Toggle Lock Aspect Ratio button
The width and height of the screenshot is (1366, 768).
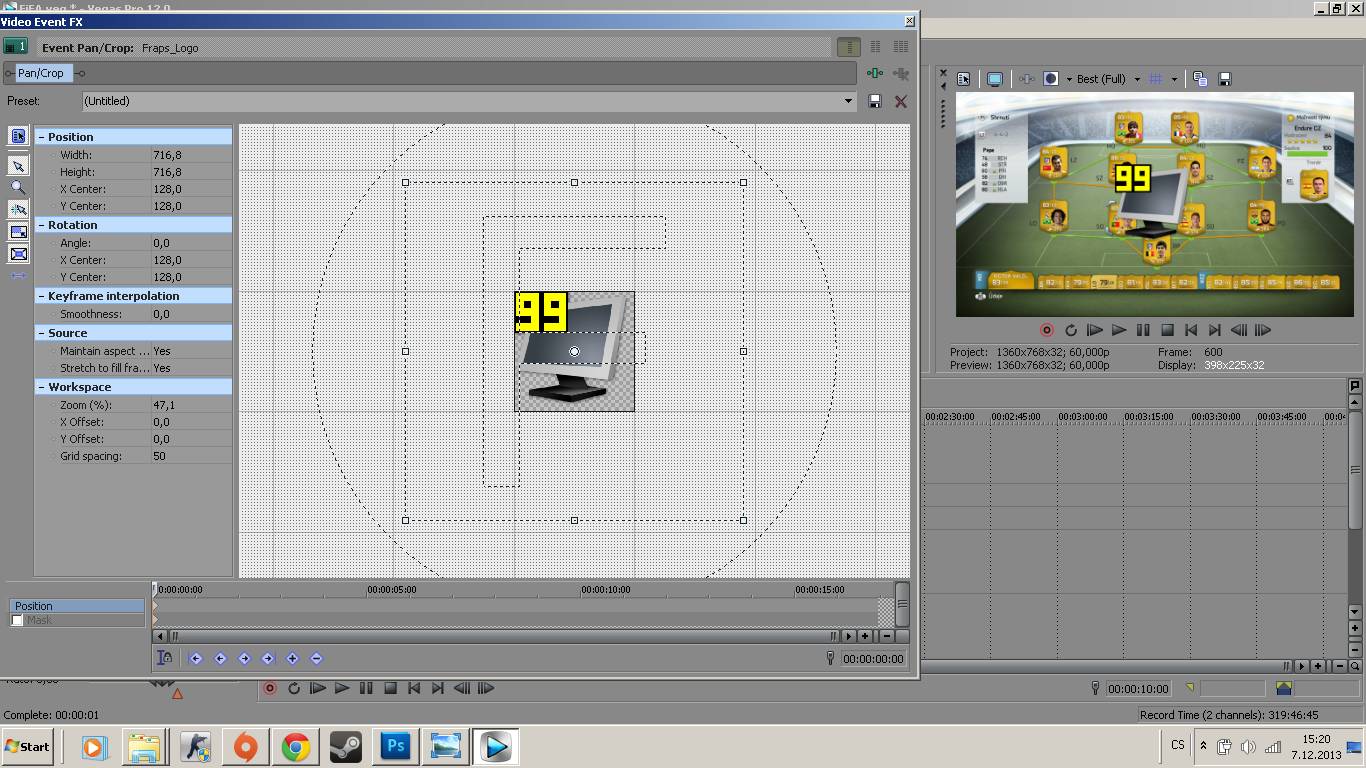click(18, 231)
